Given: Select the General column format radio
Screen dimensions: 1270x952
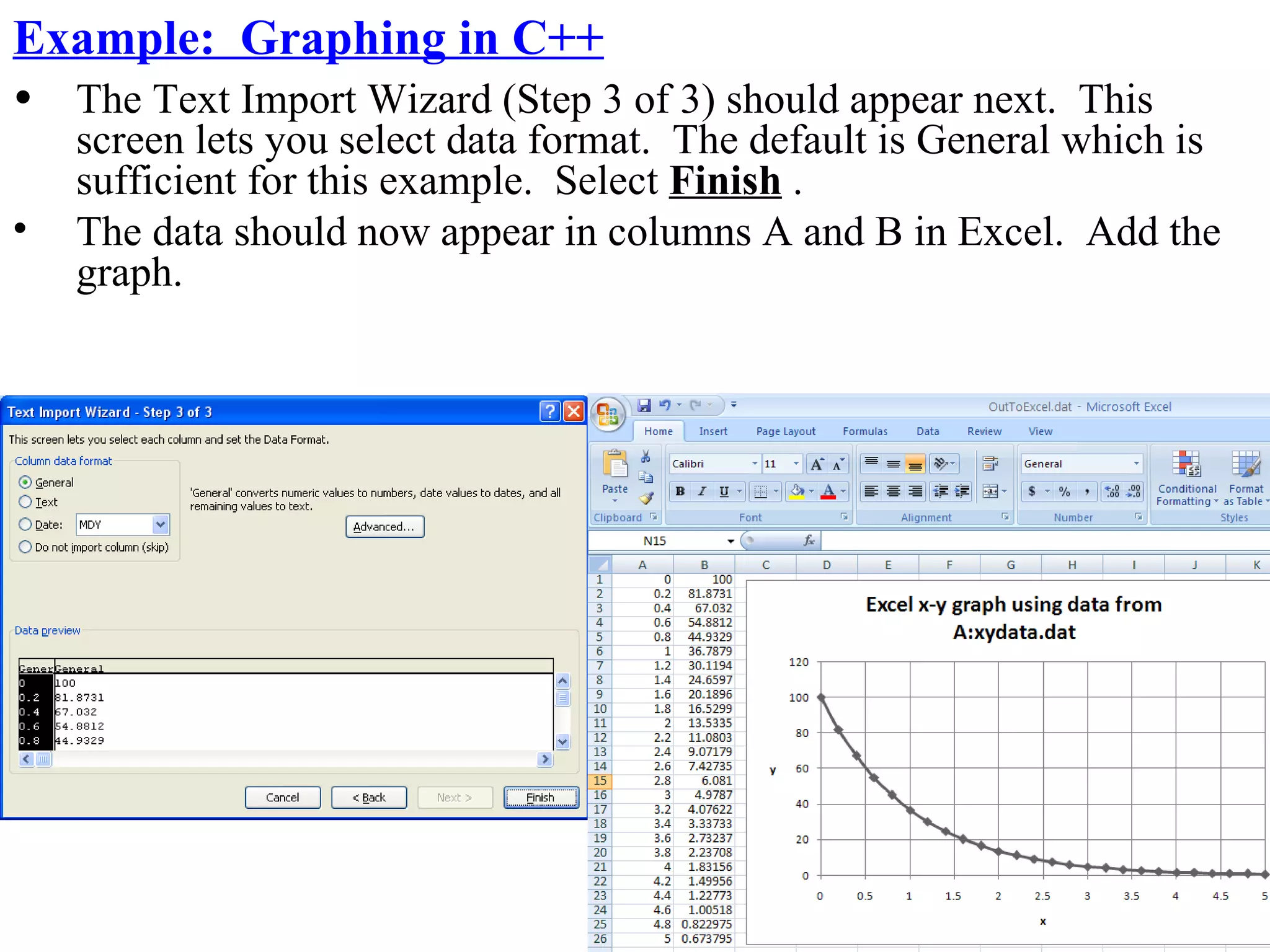Looking at the screenshot, I should click(x=25, y=482).
